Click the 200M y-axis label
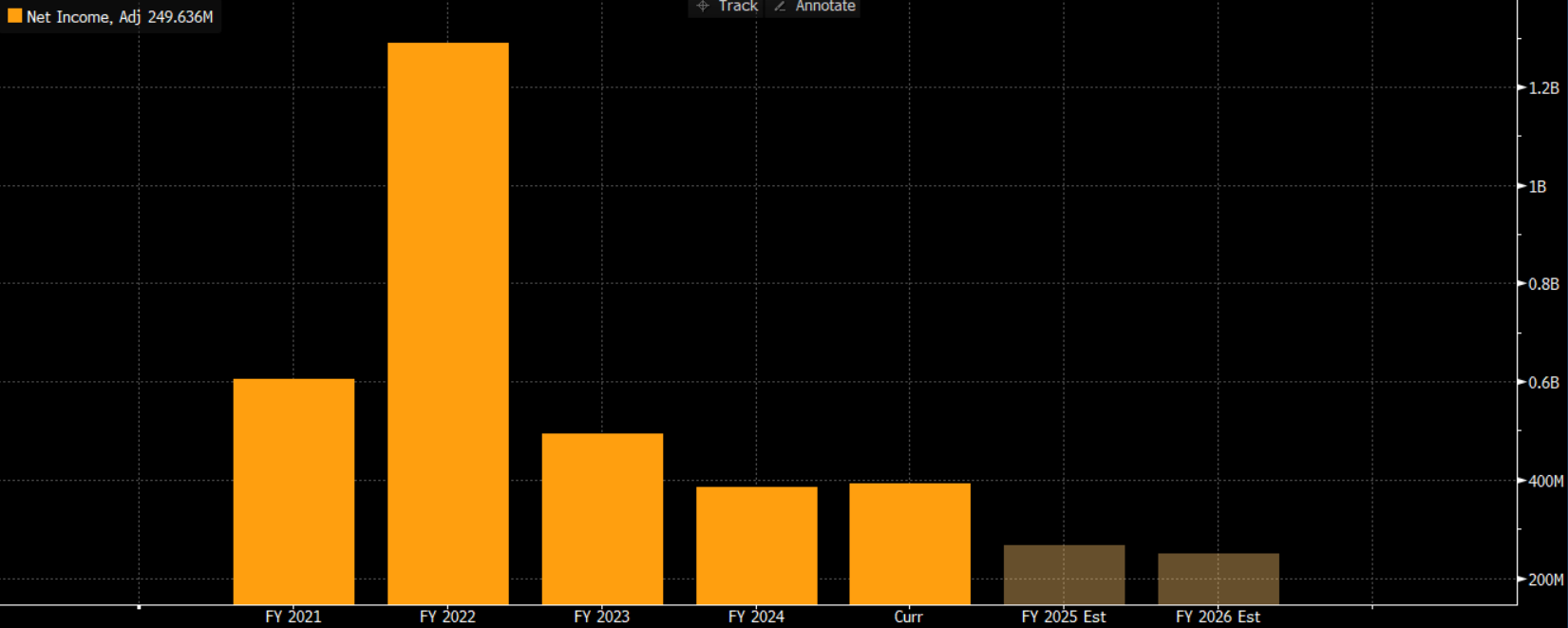1568x628 pixels. 1545,580
